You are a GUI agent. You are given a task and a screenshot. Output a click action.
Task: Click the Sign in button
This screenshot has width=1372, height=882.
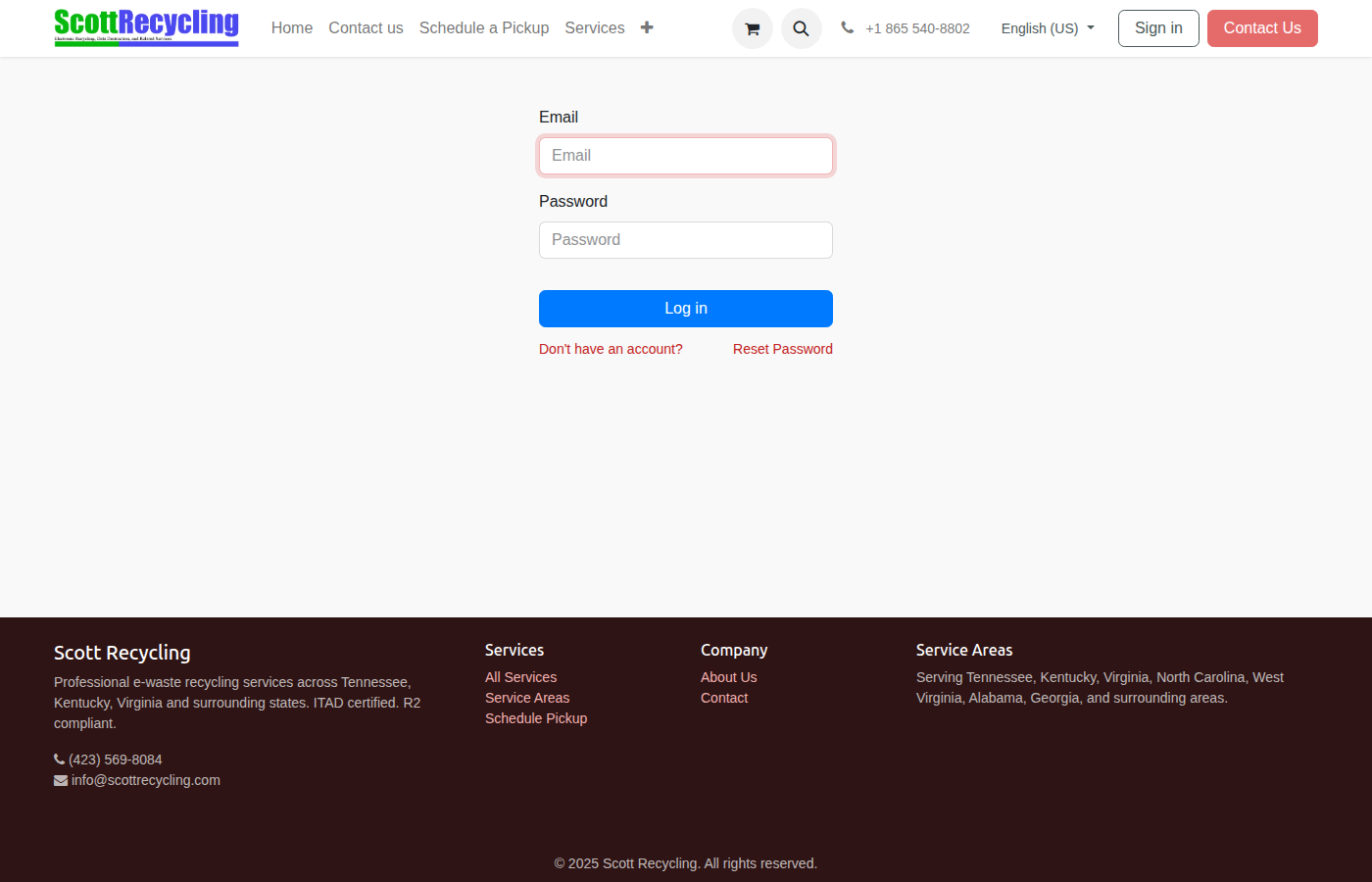pyautogui.click(x=1158, y=28)
